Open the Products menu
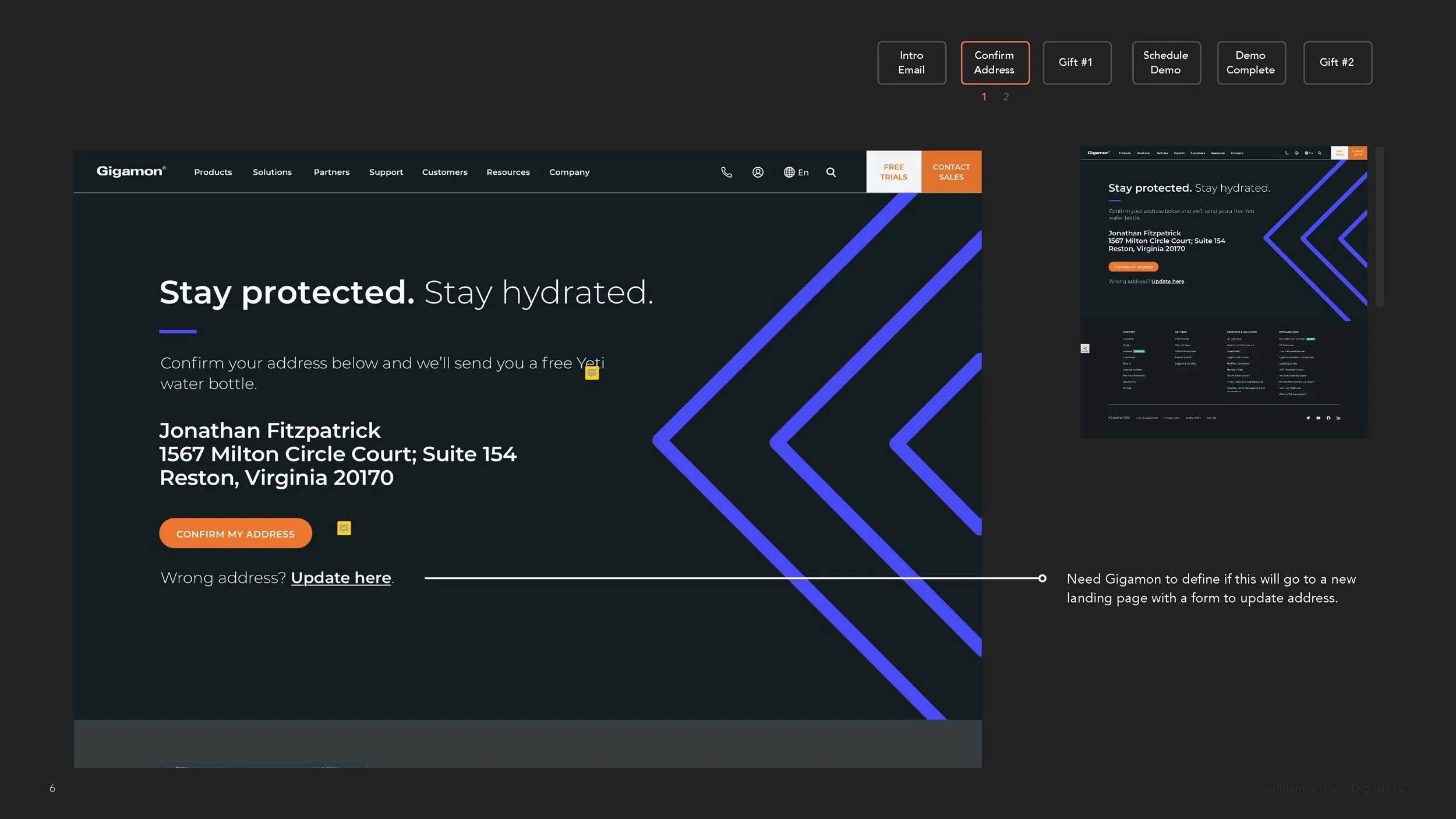The height and width of the screenshot is (819, 1456). tap(213, 172)
